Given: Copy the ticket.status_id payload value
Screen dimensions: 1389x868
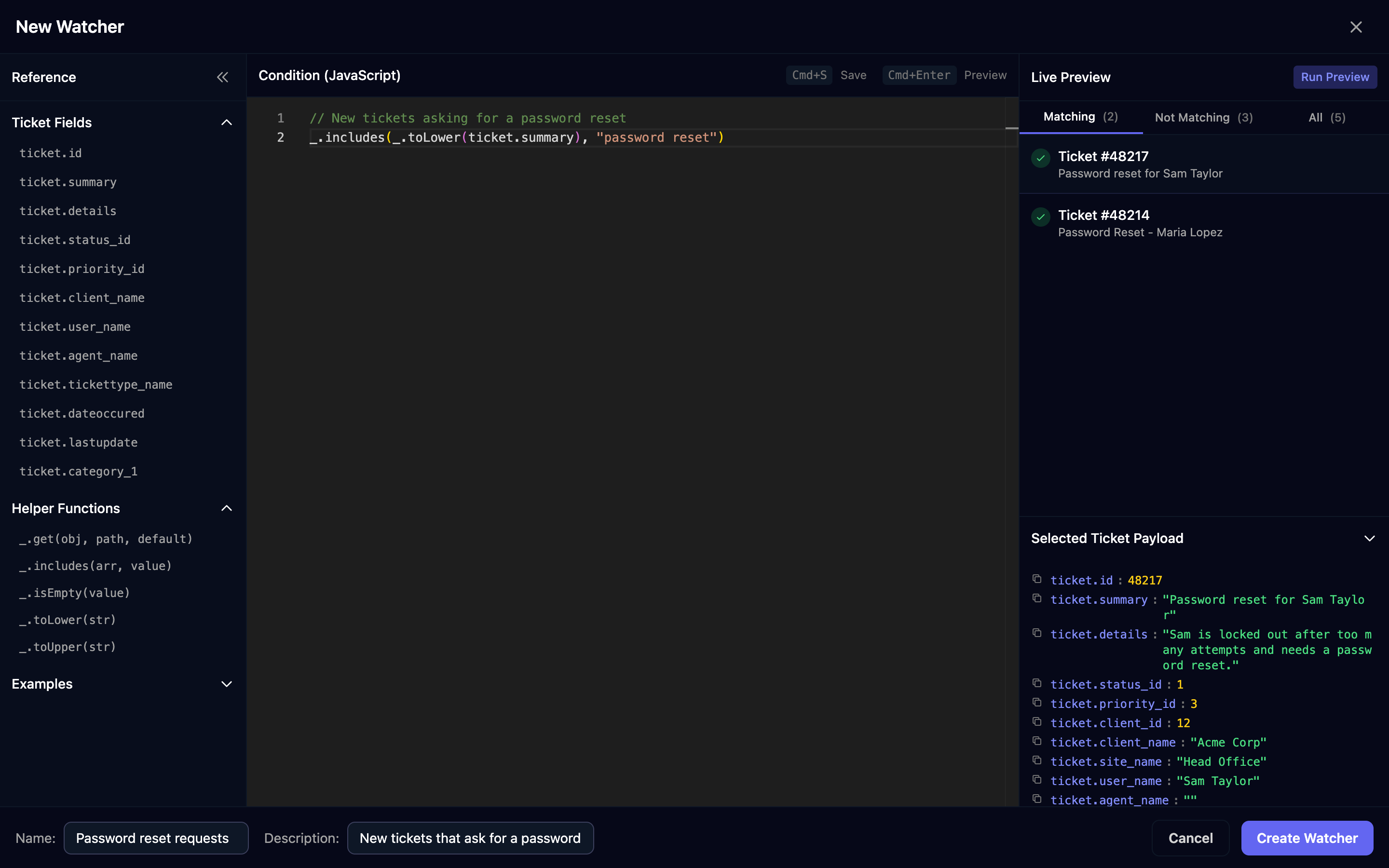Looking at the screenshot, I should click(x=1036, y=683).
